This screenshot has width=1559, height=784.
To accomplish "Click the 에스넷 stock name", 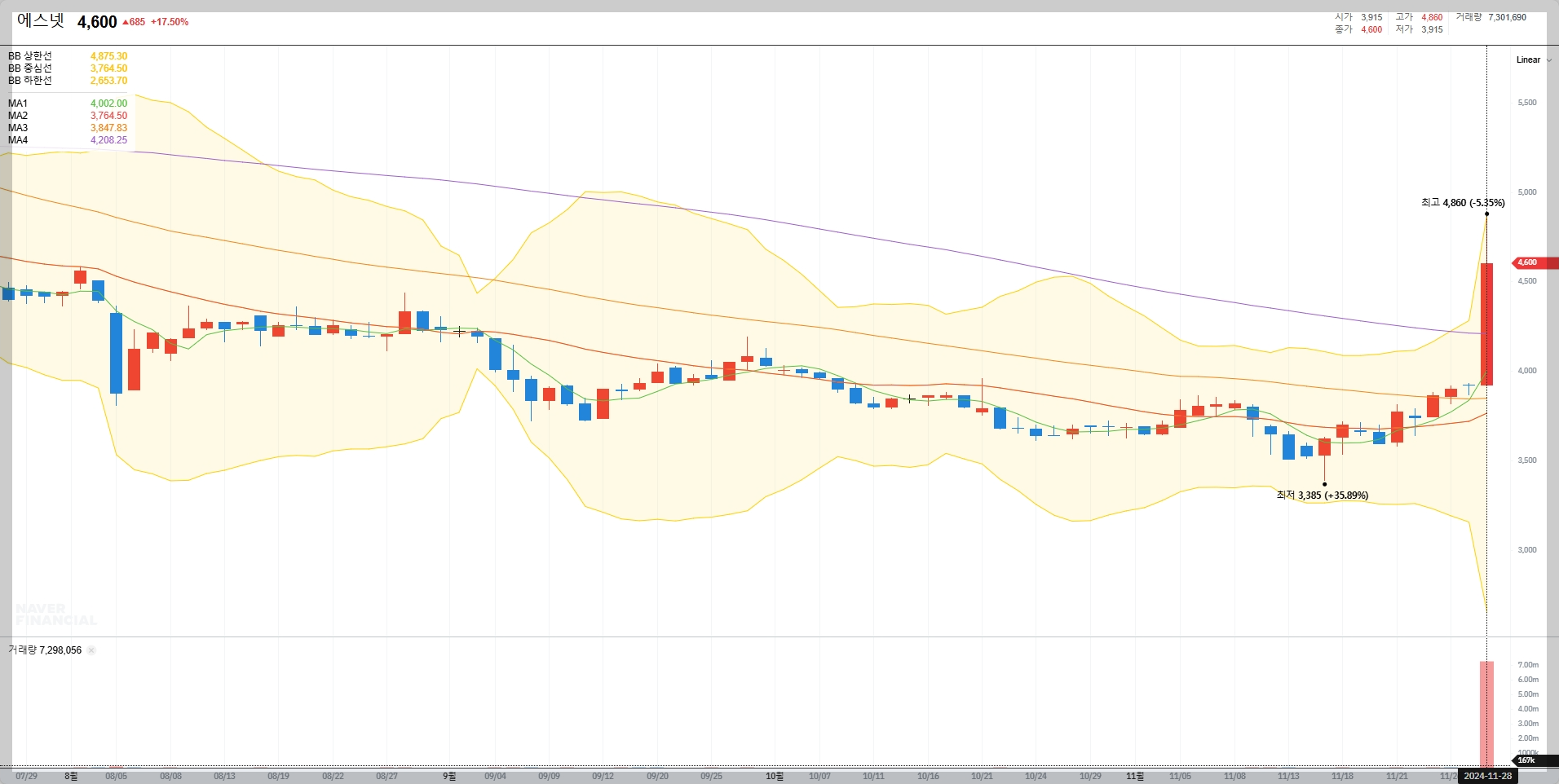I will (41, 21).
